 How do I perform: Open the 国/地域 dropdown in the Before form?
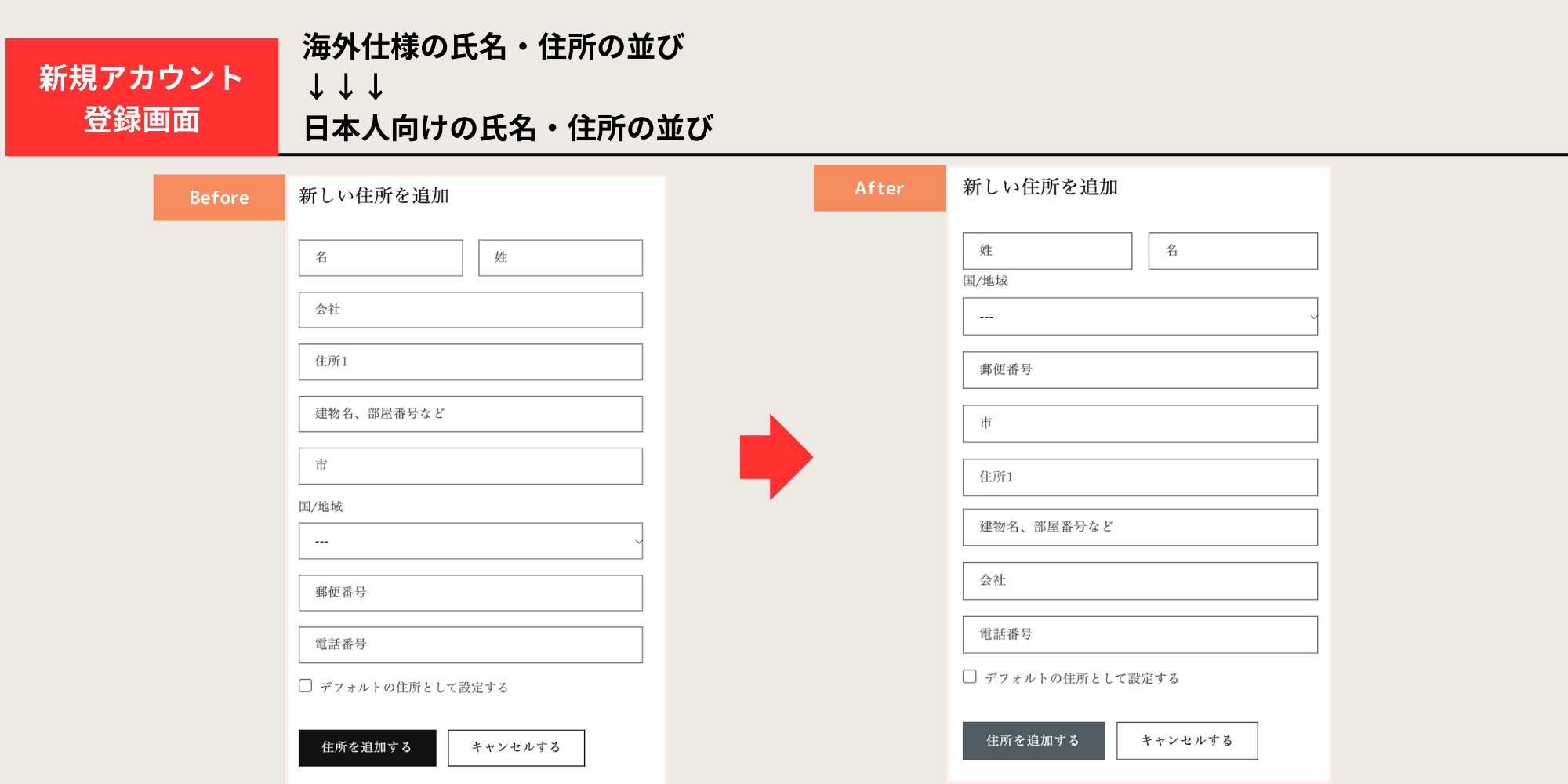pos(470,541)
